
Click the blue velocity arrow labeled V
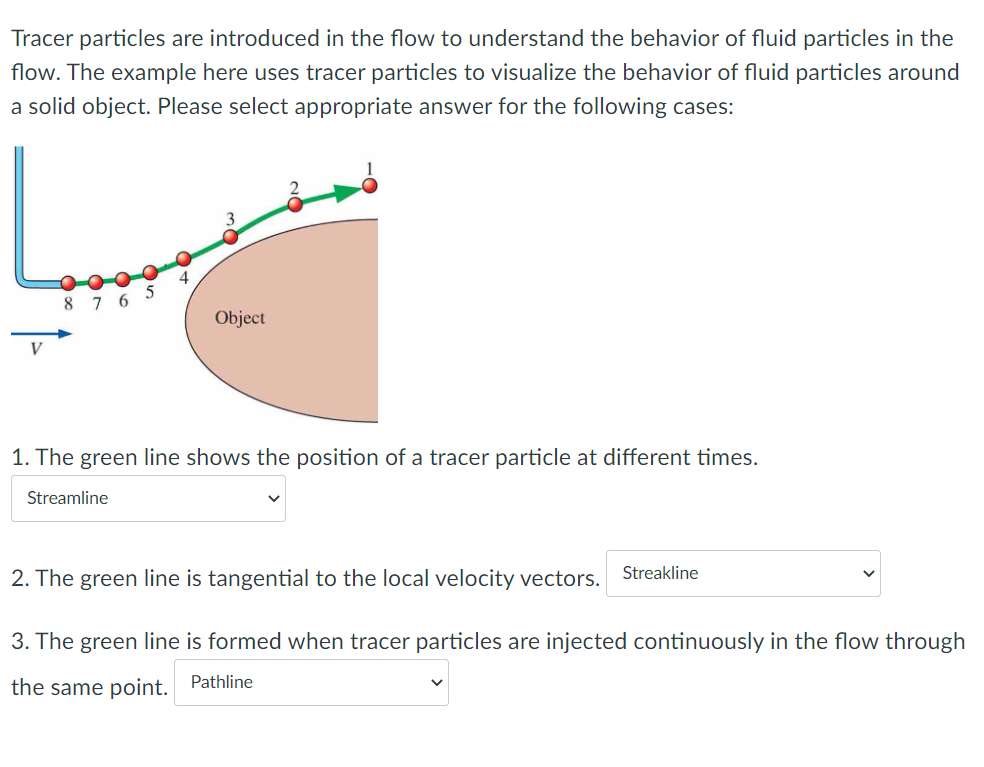tap(42, 333)
